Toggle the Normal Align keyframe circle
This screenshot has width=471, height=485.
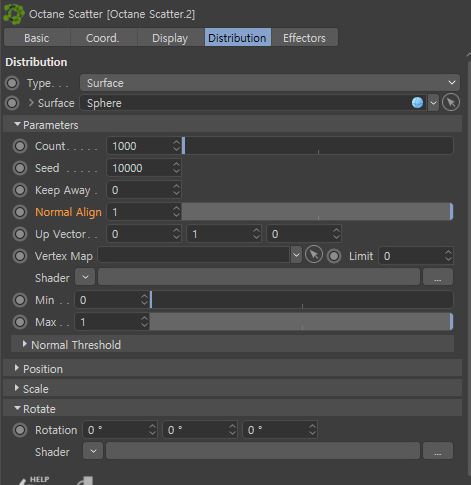coord(20,212)
